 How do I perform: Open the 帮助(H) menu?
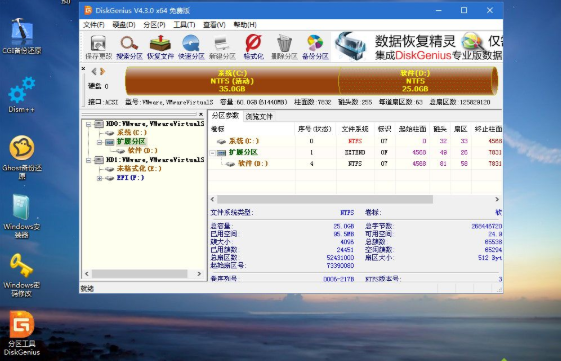tap(245, 25)
